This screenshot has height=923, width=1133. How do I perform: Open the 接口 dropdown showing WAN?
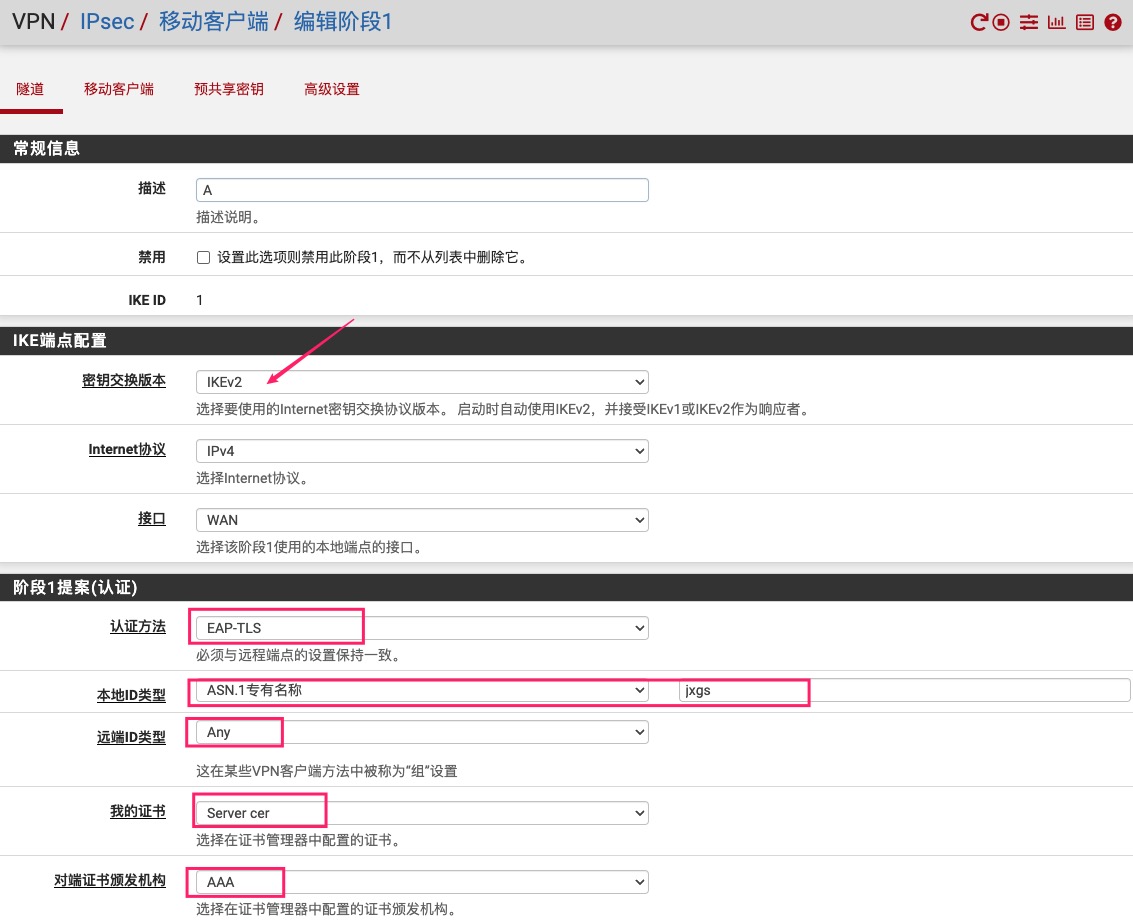click(421, 520)
